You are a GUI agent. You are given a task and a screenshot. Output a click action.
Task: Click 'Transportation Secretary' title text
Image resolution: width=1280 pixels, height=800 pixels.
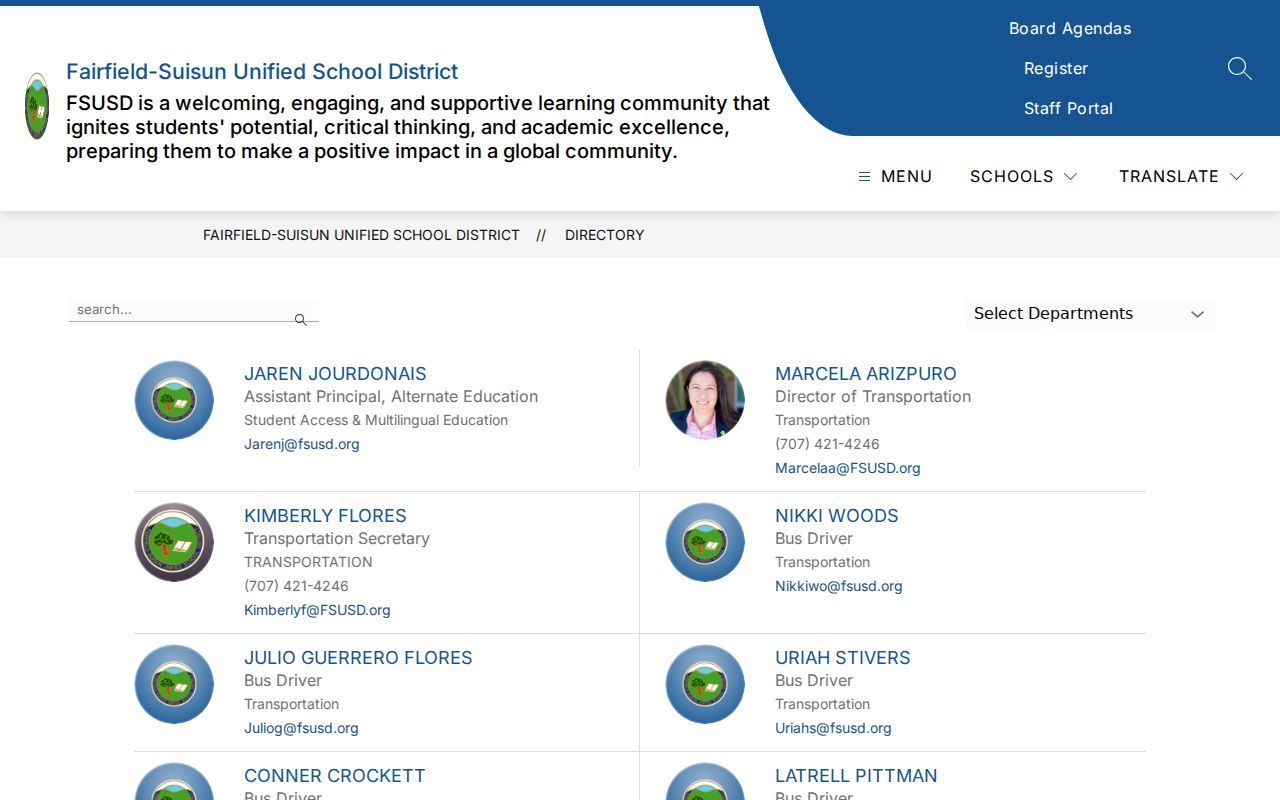[x=337, y=538]
